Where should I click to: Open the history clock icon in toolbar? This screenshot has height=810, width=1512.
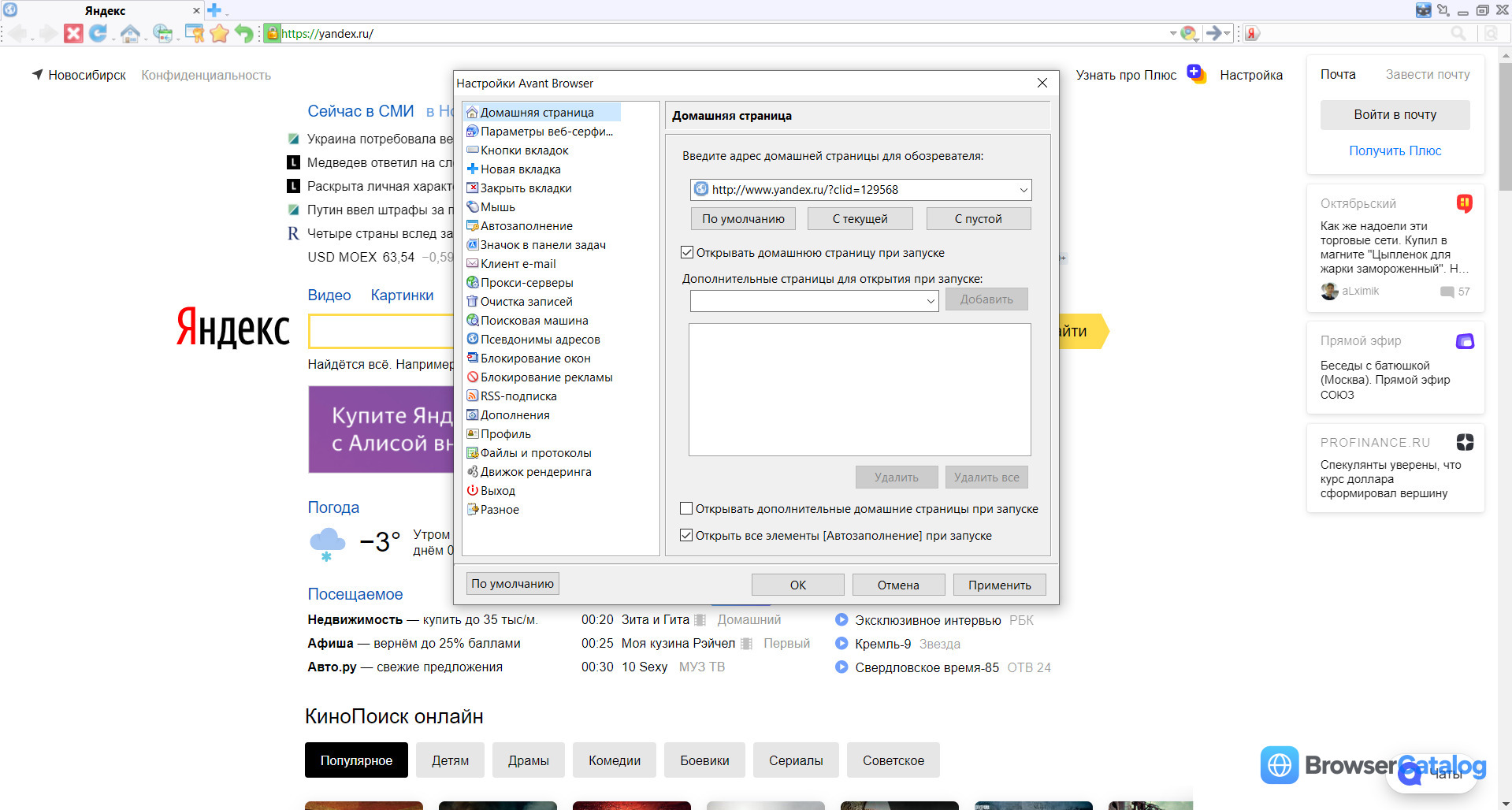[162, 33]
